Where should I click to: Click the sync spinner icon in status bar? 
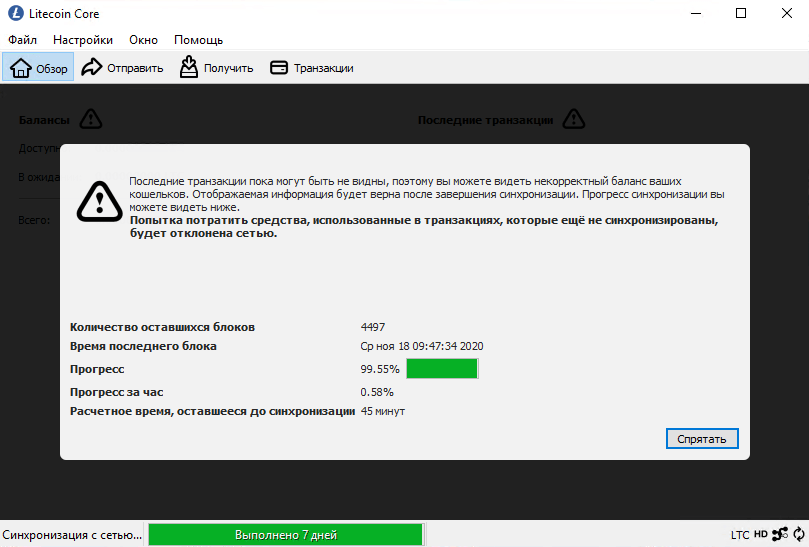coord(797,535)
